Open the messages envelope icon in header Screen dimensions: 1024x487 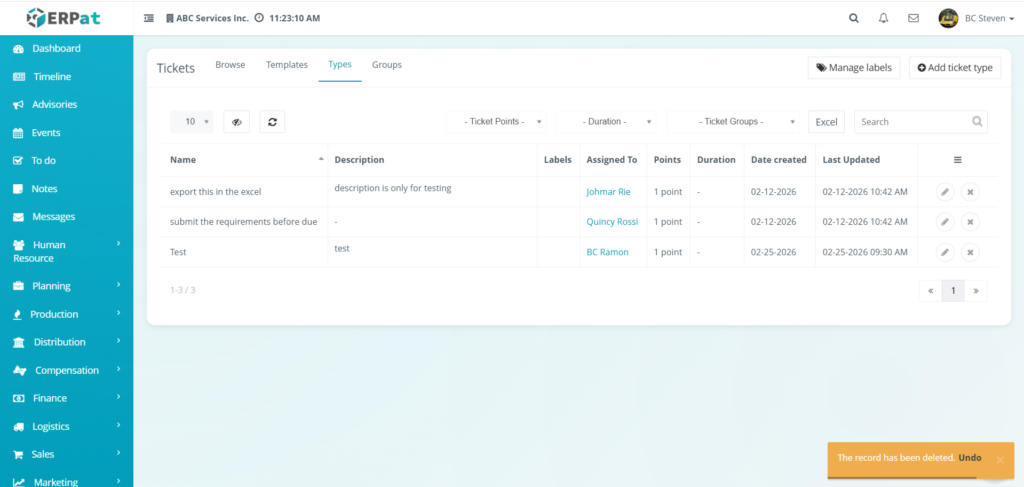coord(913,18)
